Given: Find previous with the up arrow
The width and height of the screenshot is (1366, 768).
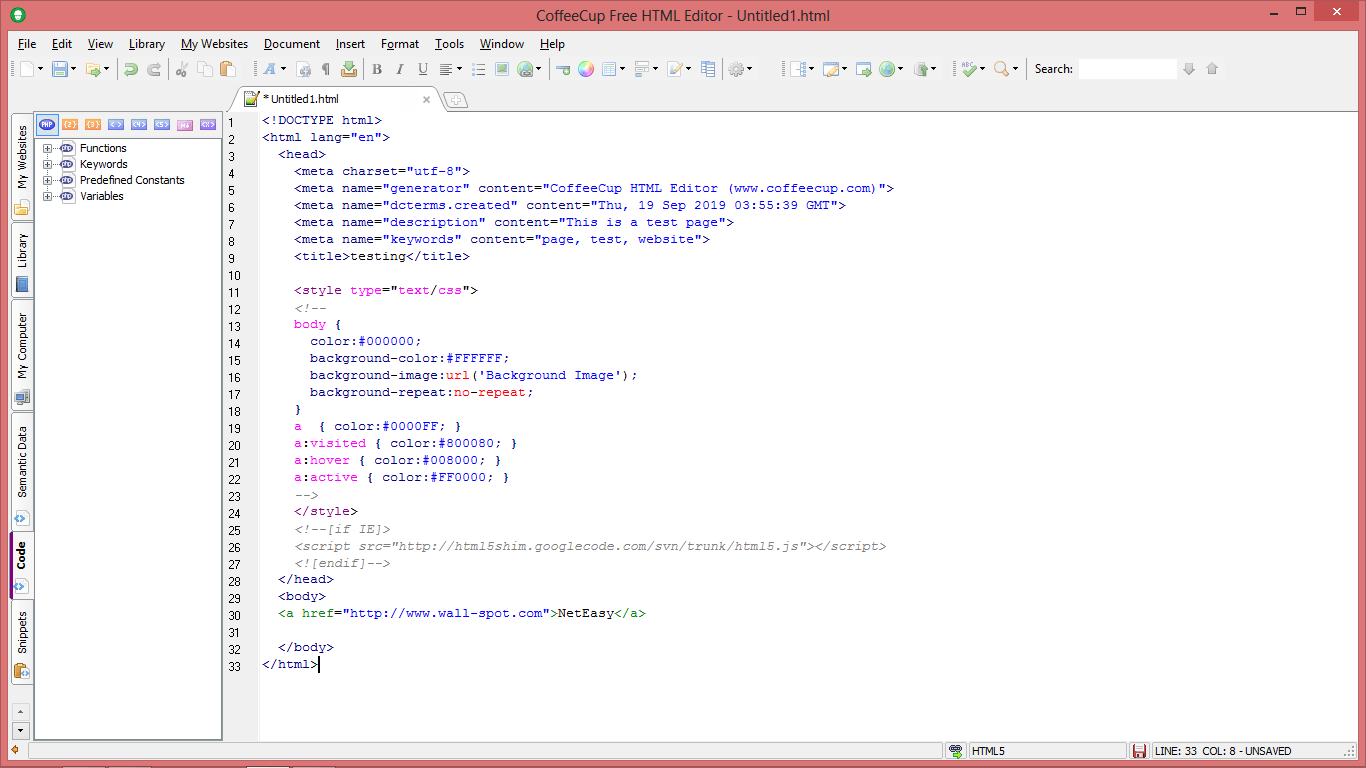Looking at the screenshot, I should pyautogui.click(x=1212, y=69).
